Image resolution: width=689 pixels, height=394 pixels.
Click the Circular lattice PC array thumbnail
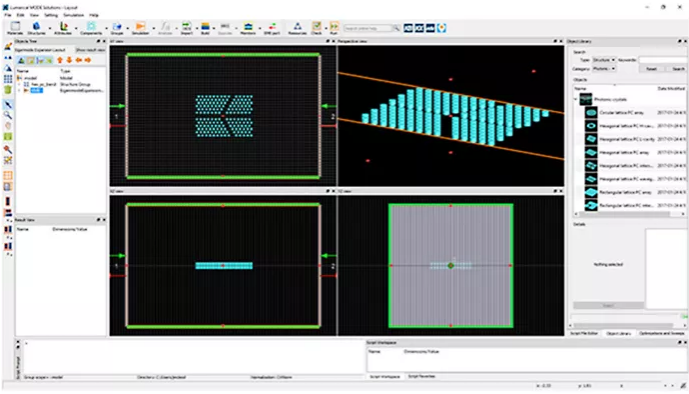point(591,112)
